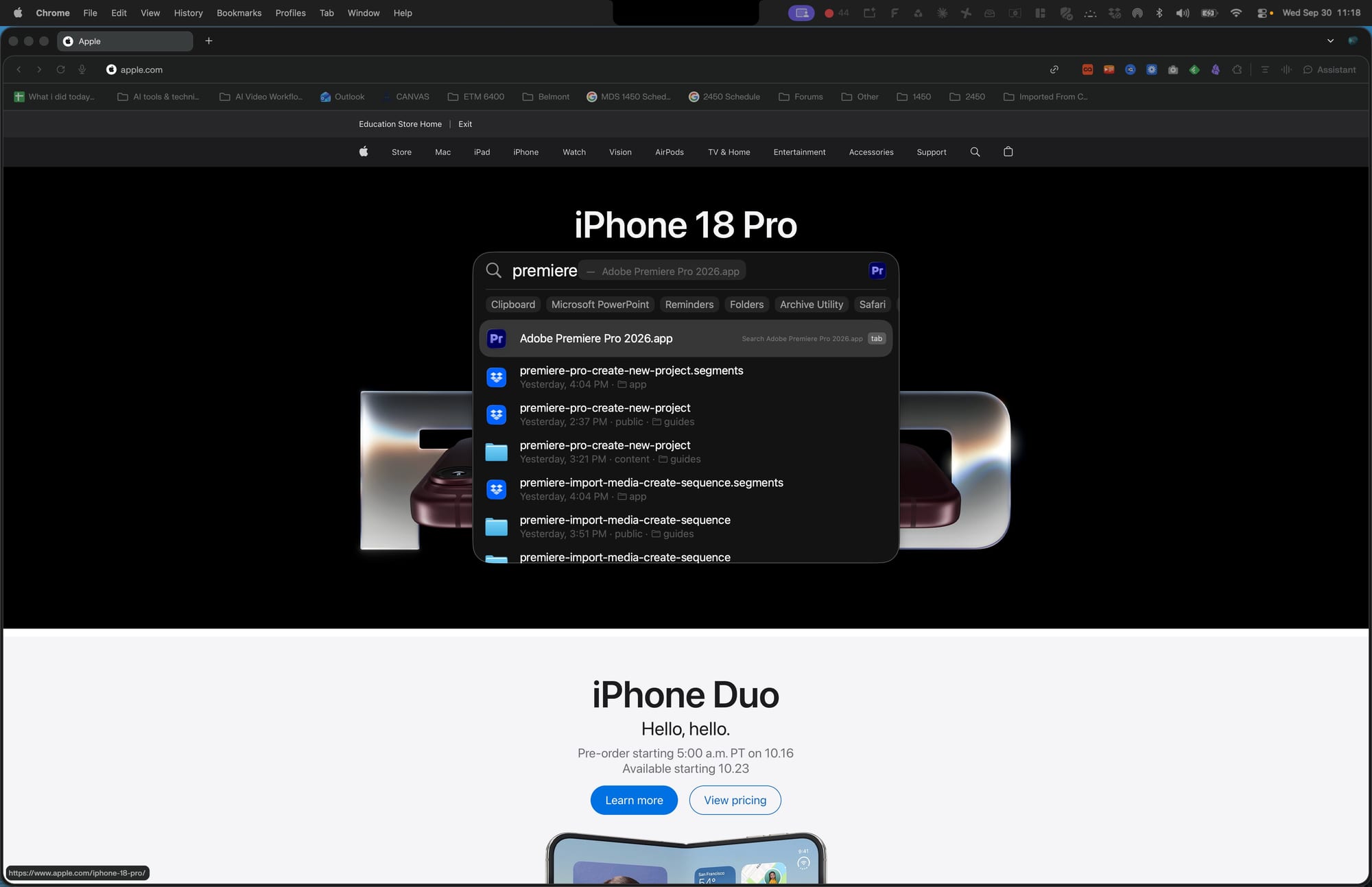
Task: Click Dropbox icon for premiere-import-media-create-sequence.segments
Action: 497,489
